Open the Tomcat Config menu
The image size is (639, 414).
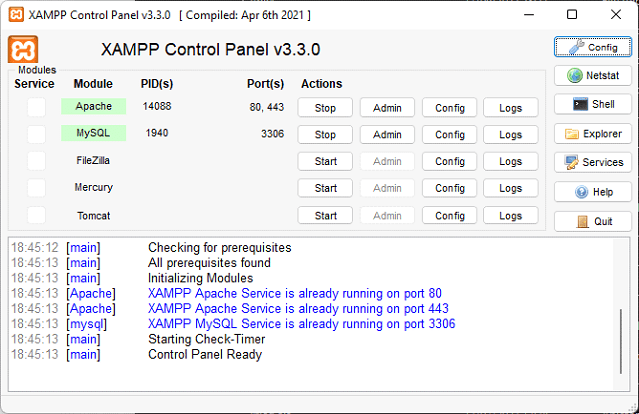tap(449, 216)
